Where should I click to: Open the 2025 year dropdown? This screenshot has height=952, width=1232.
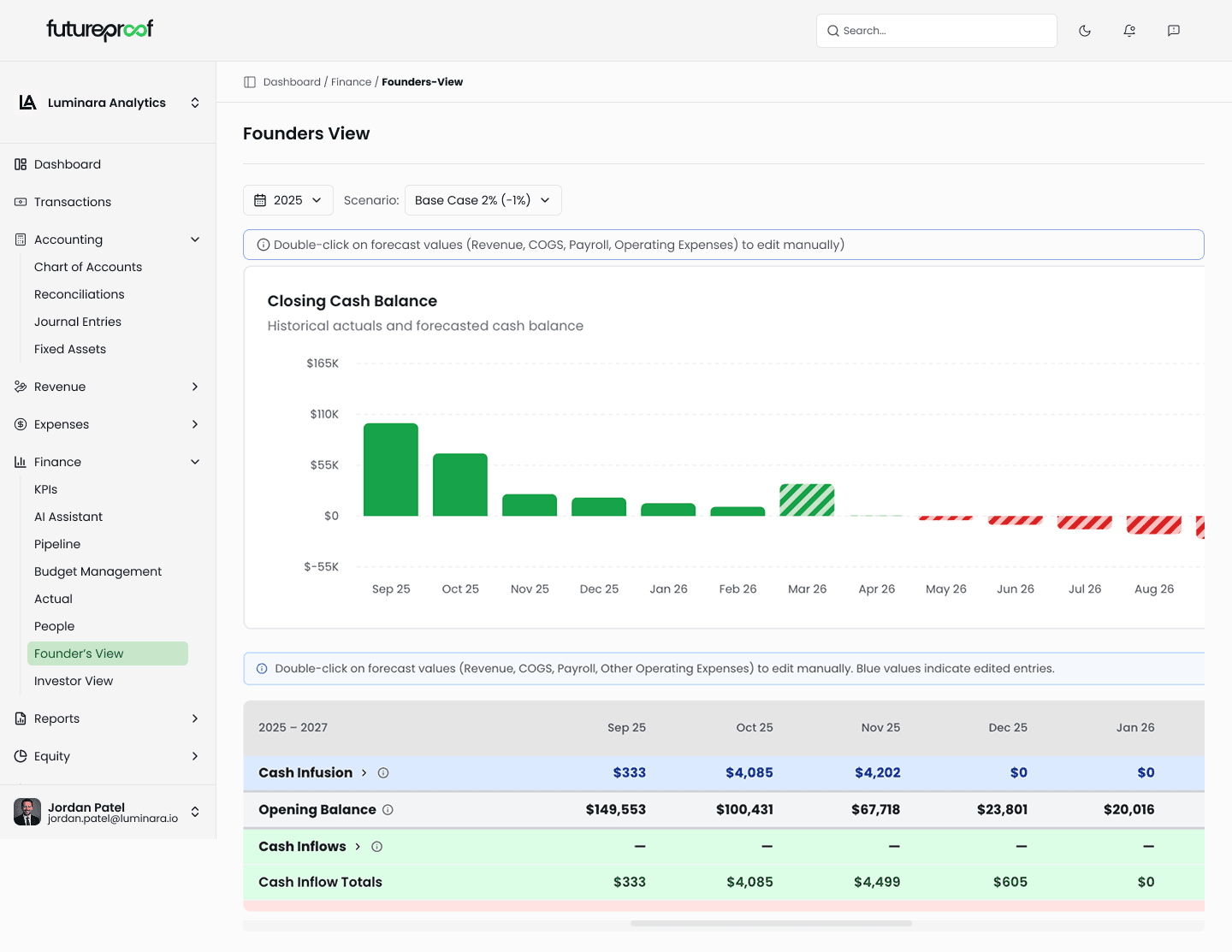pos(288,199)
